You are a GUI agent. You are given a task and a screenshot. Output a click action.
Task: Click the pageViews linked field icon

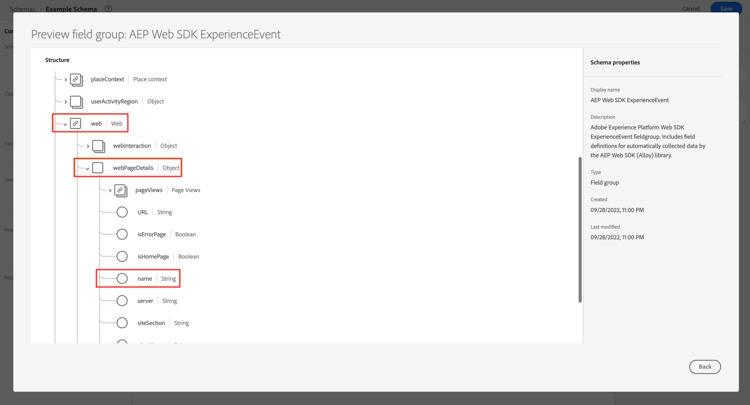coord(121,190)
